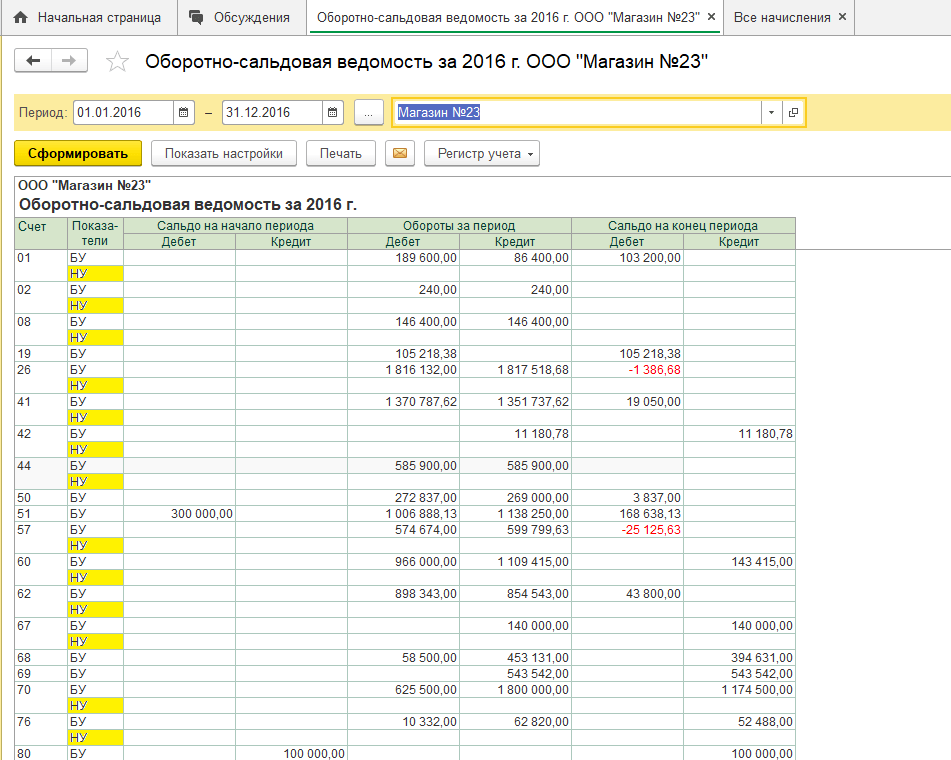Add report to favorites with star icon
Screen dimensions: 951x760
coord(118,62)
